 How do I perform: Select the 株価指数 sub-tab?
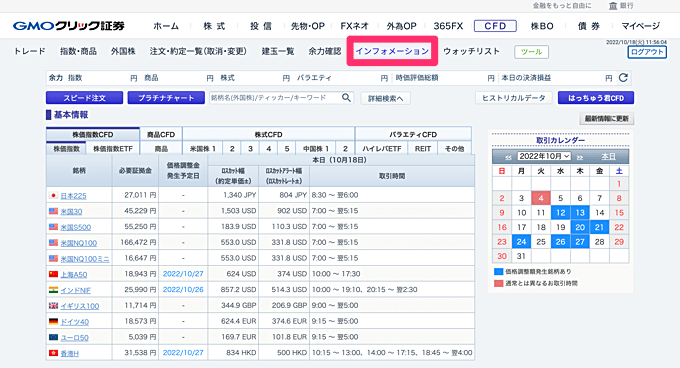point(66,149)
